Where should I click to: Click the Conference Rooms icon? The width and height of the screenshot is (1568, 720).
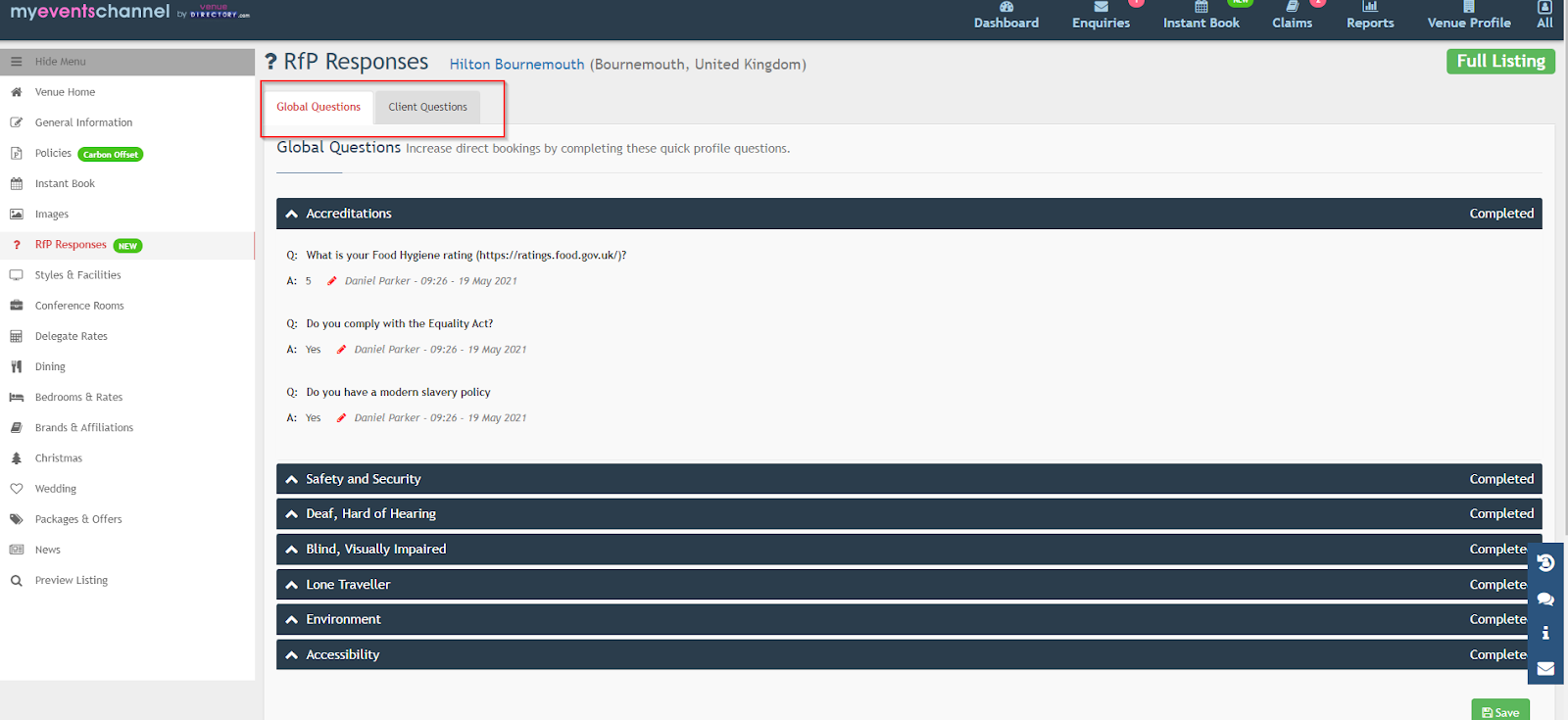point(17,306)
